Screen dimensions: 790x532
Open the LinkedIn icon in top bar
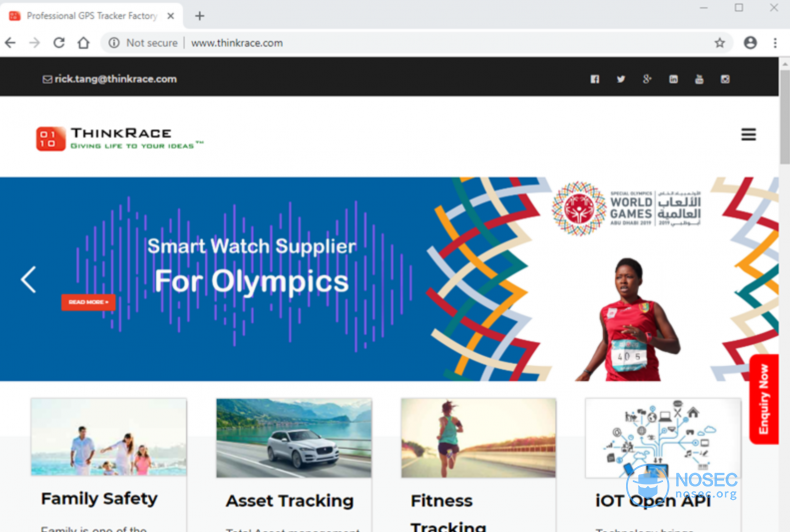click(x=673, y=79)
